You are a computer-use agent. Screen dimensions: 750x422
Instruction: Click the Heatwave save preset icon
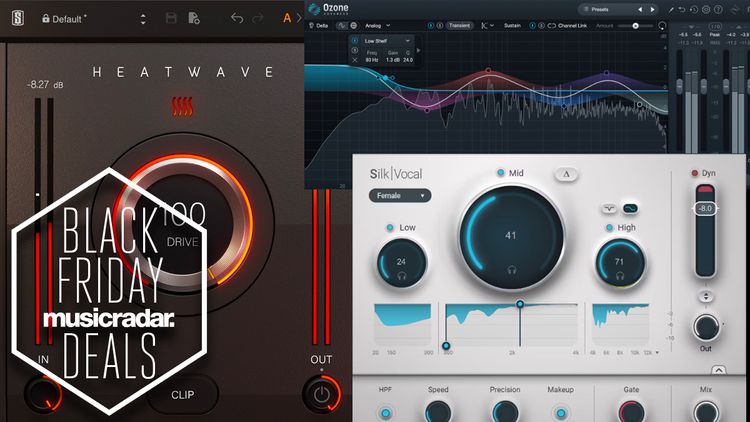pos(171,18)
